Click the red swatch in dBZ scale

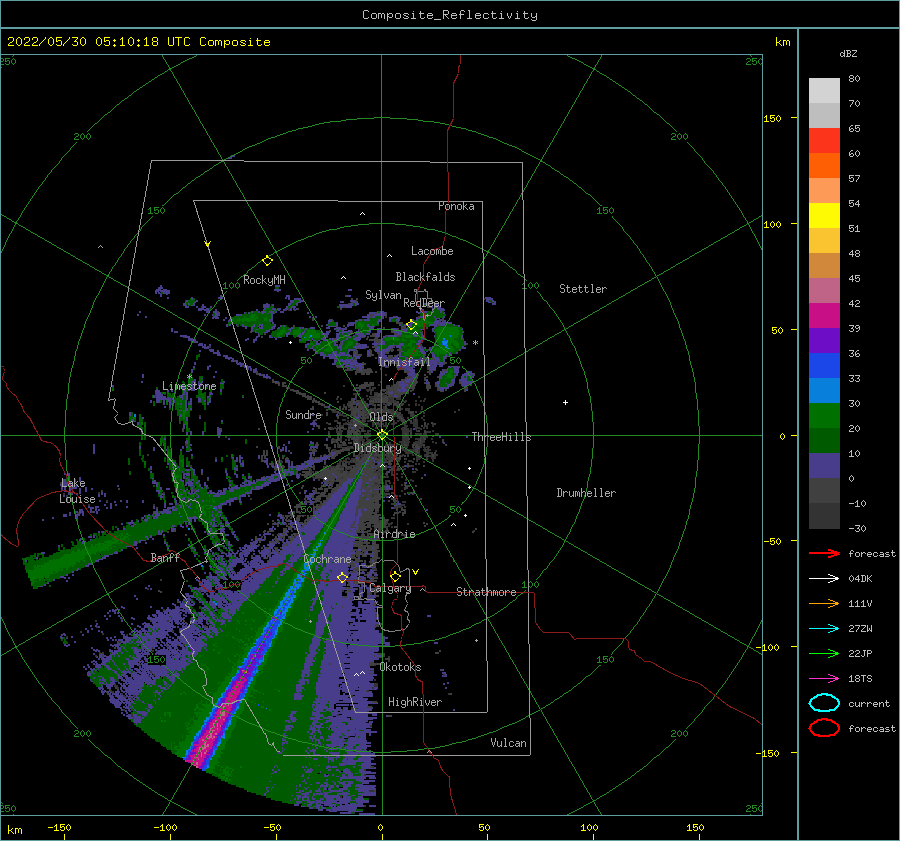click(824, 141)
